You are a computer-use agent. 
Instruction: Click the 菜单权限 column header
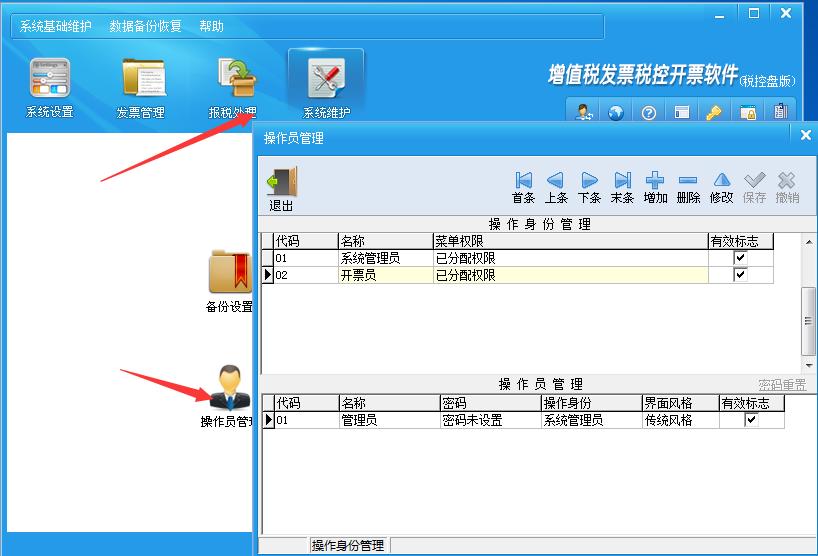[x=571, y=241]
